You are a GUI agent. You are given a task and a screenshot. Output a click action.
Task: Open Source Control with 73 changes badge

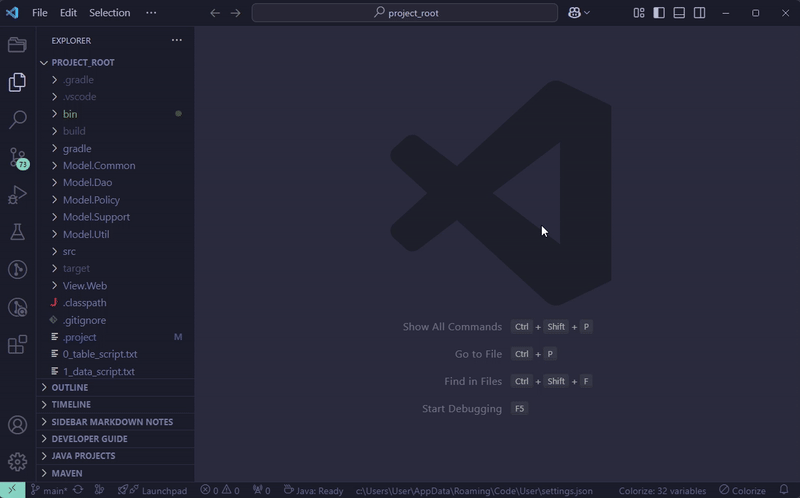[17, 158]
